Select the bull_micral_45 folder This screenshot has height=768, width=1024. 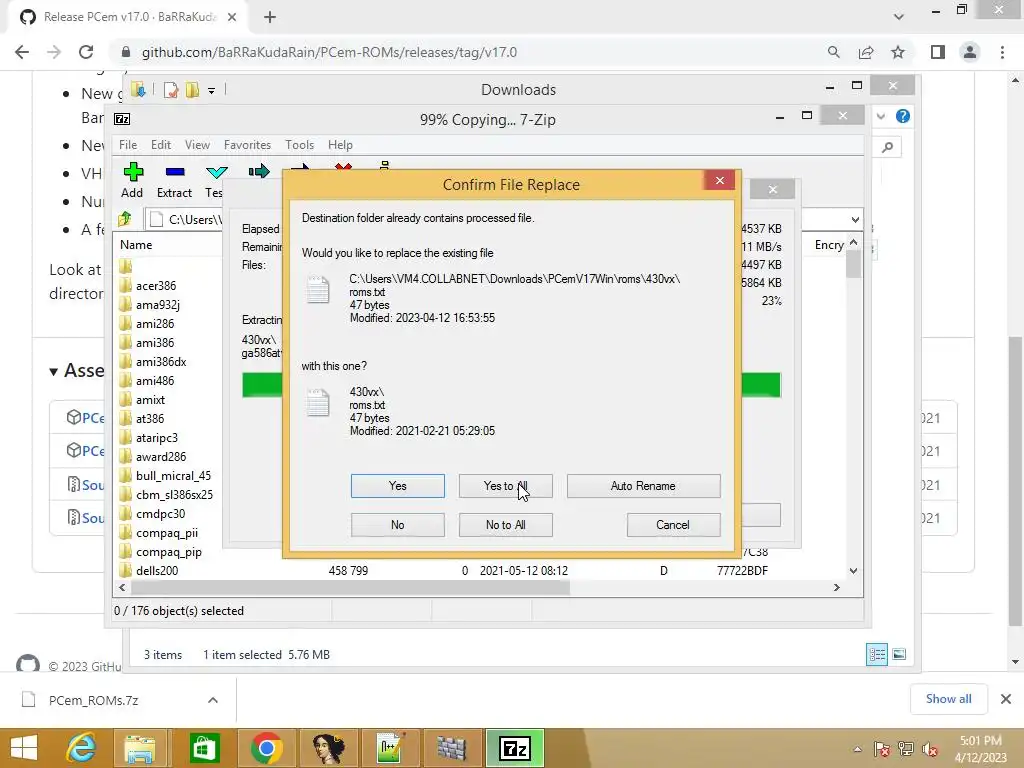(173, 475)
